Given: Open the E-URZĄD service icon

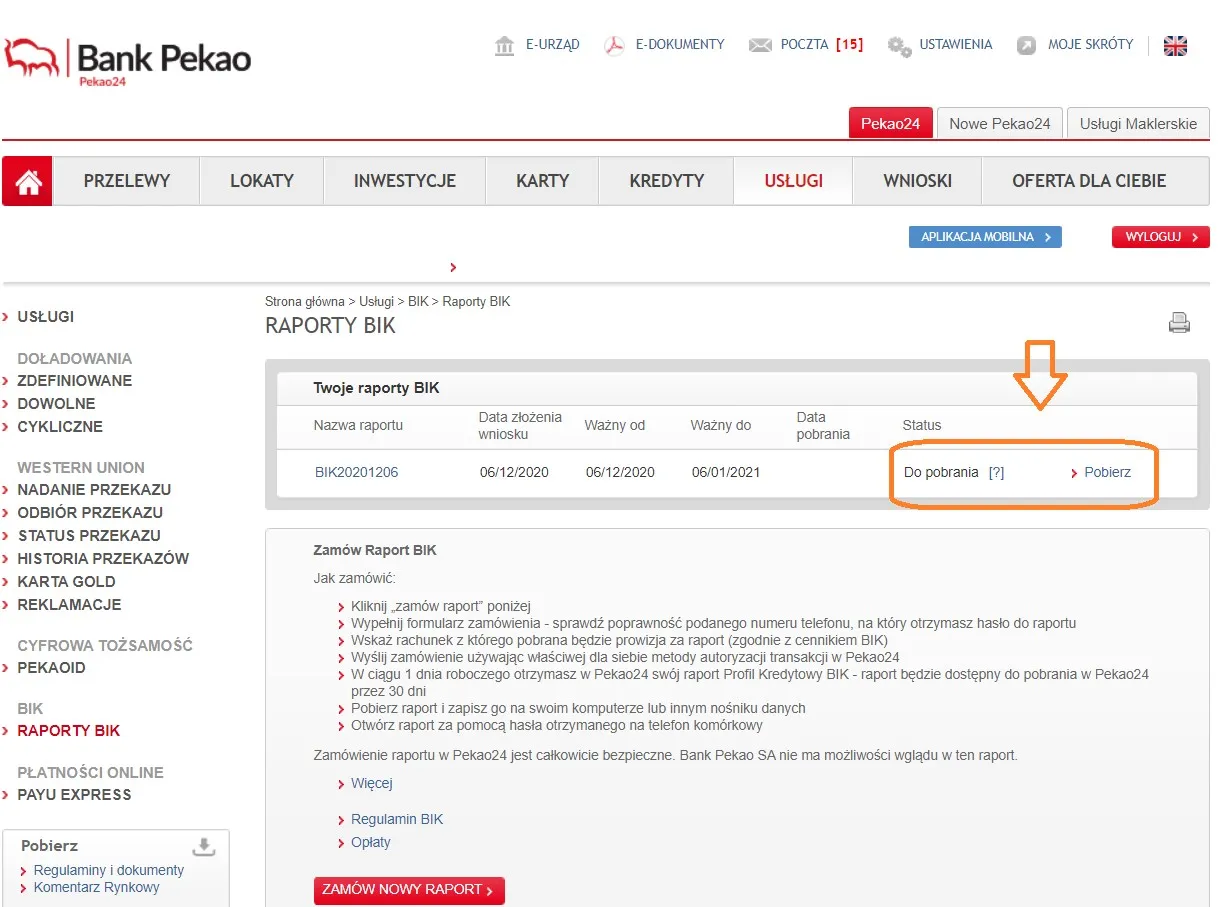Looking at the screenshot, I should (x=505, y=44).
